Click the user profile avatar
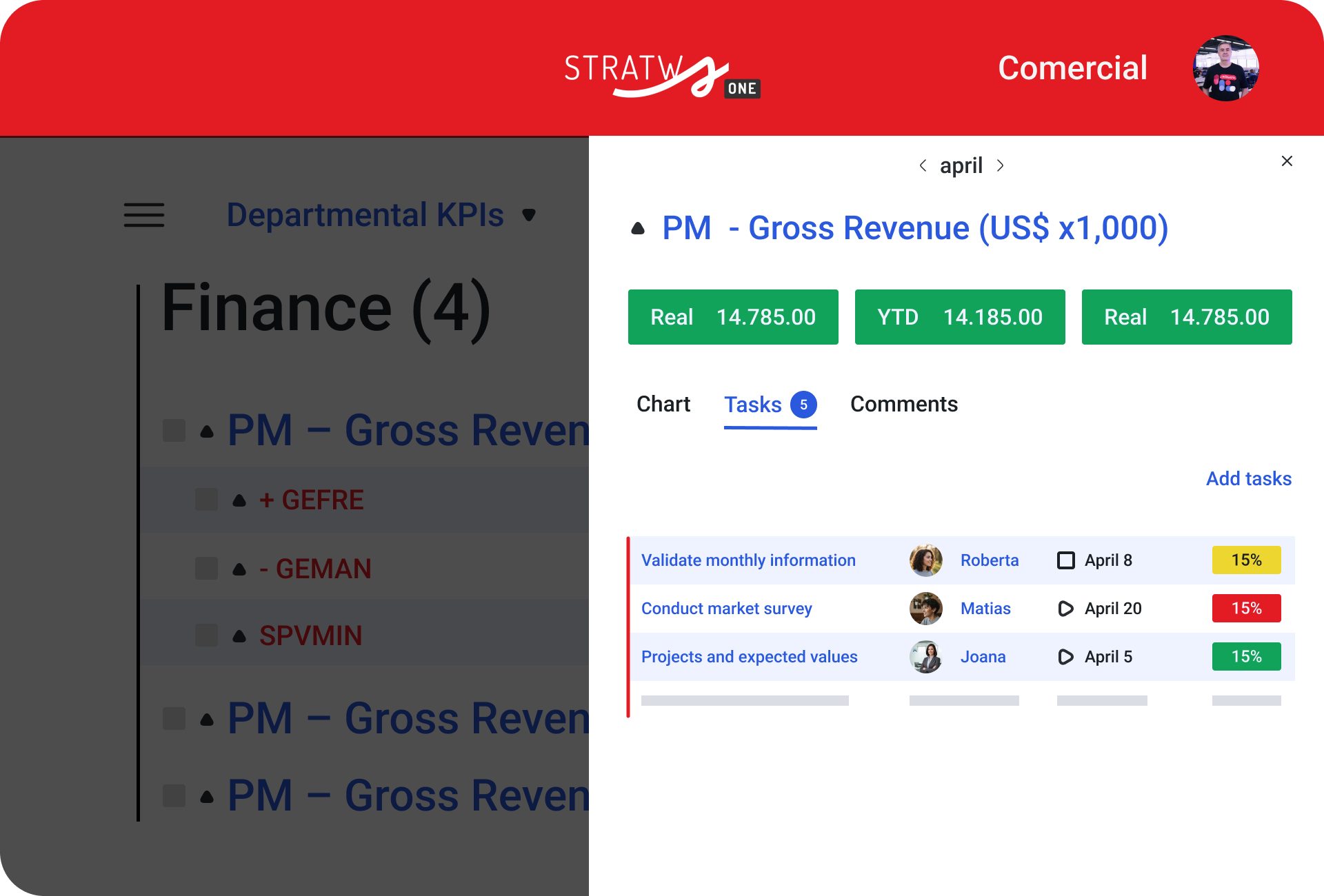Viewport: 1324px width, 896px height. pos(1225,68)
